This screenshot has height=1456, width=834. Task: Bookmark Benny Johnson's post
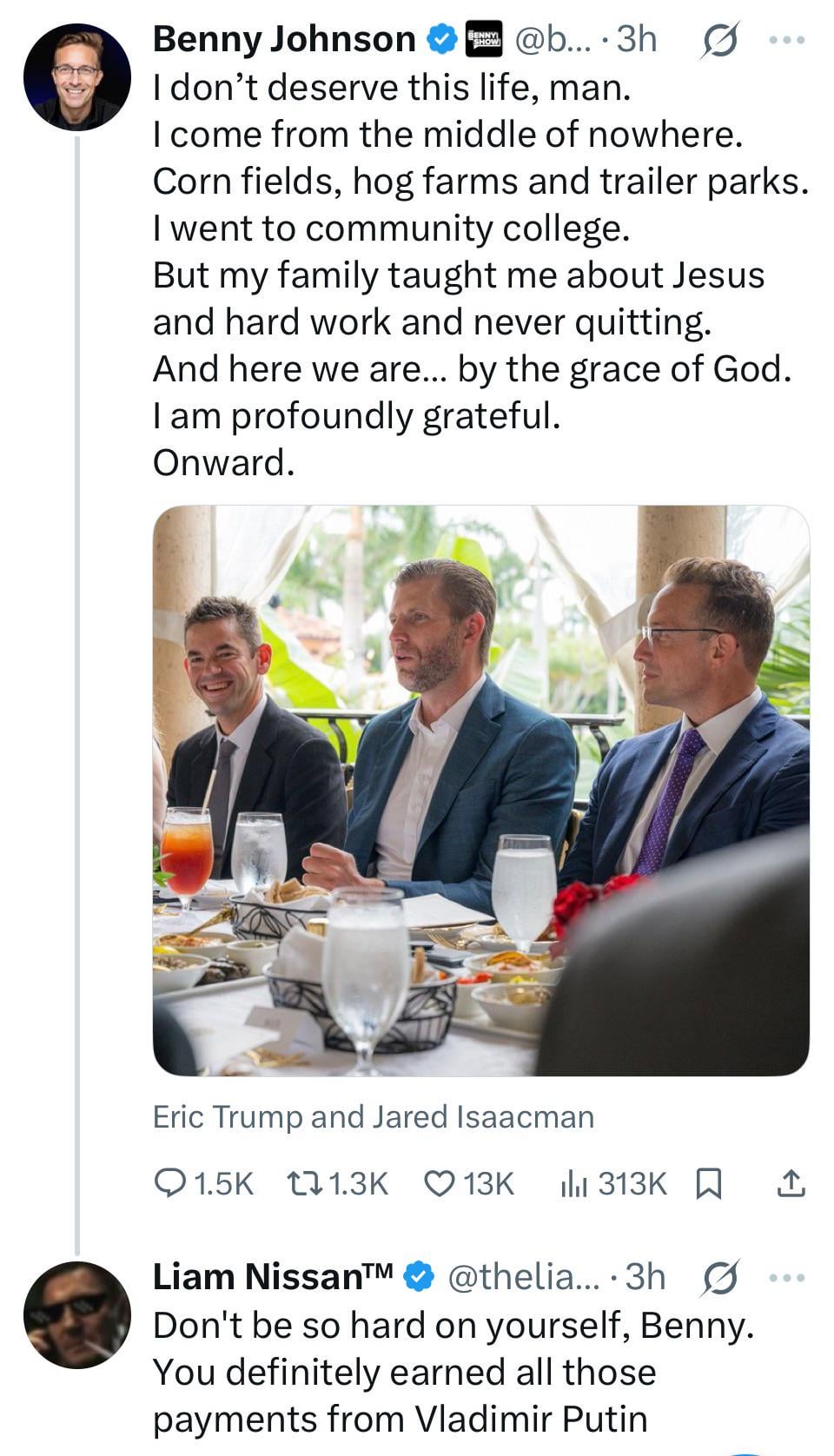coord(709,1182)
